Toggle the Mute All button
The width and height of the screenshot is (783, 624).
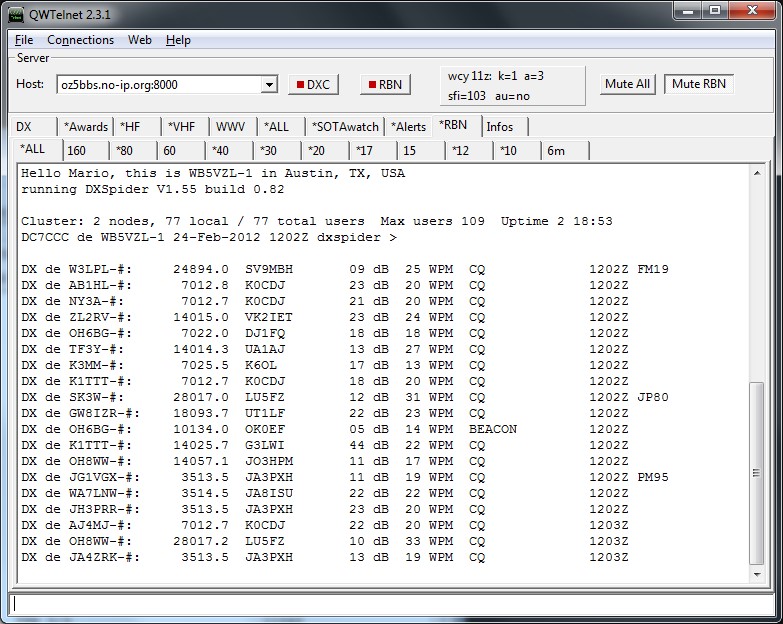(x=627, y=84)
